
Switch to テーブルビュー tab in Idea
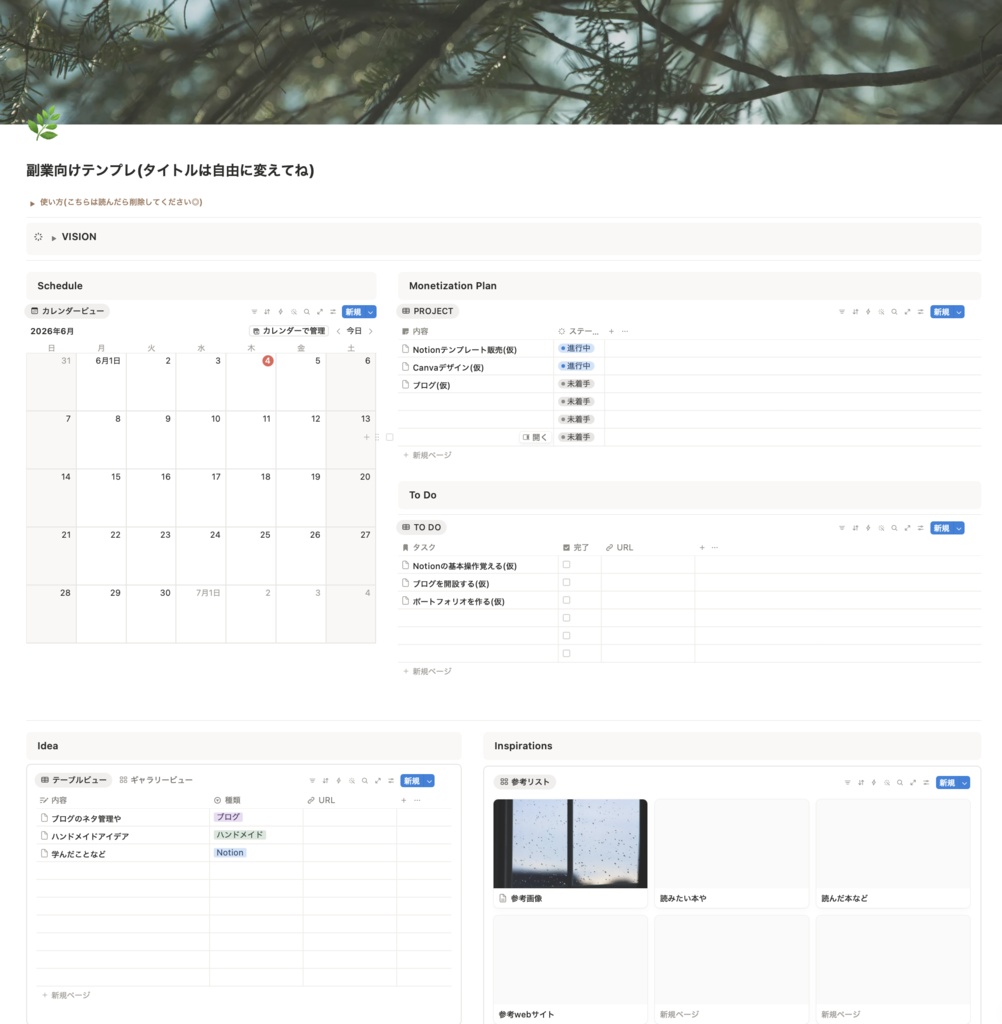[73, 780]
